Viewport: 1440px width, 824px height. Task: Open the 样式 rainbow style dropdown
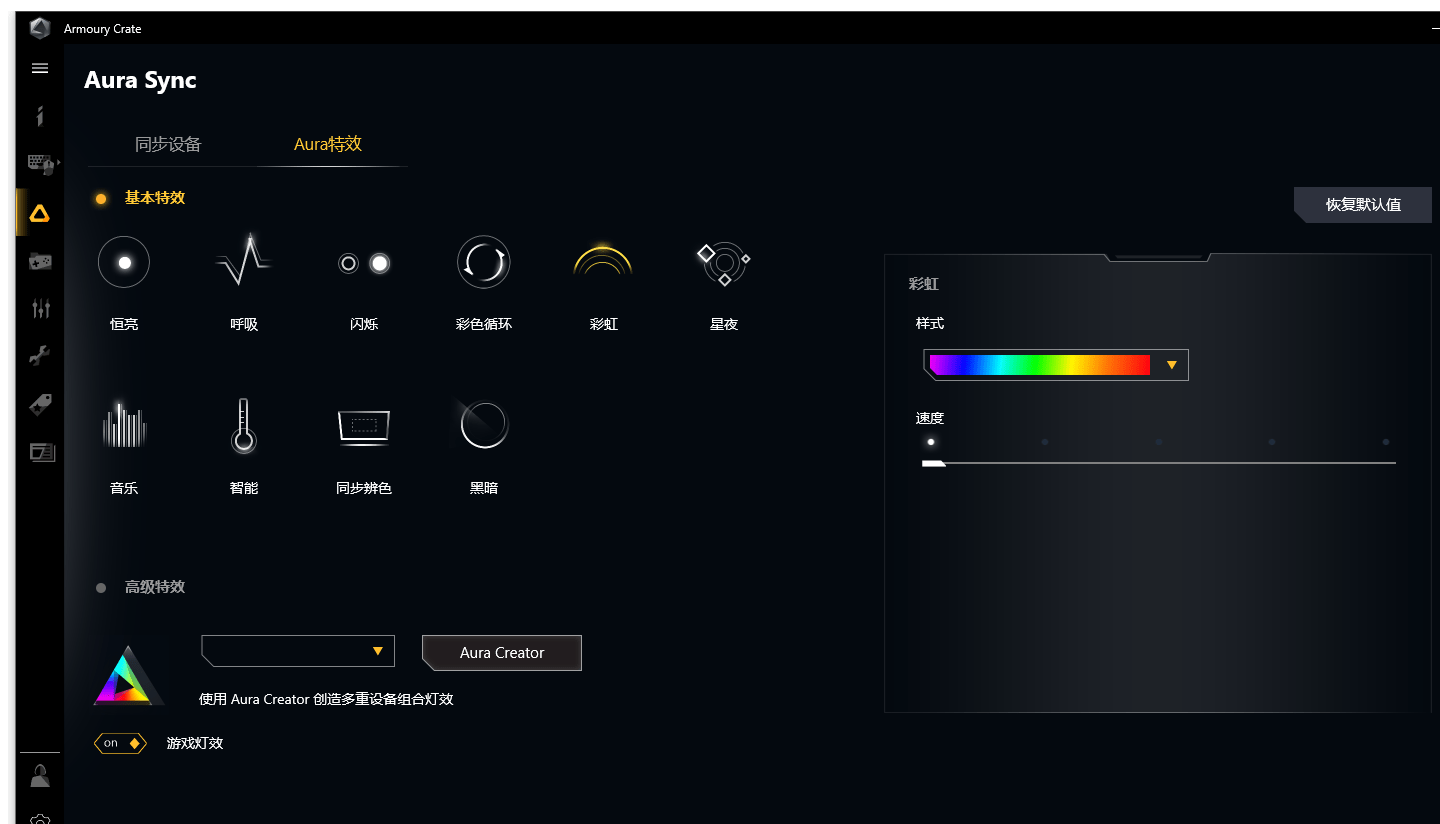pyautogui.click(x=1055, y=365)
